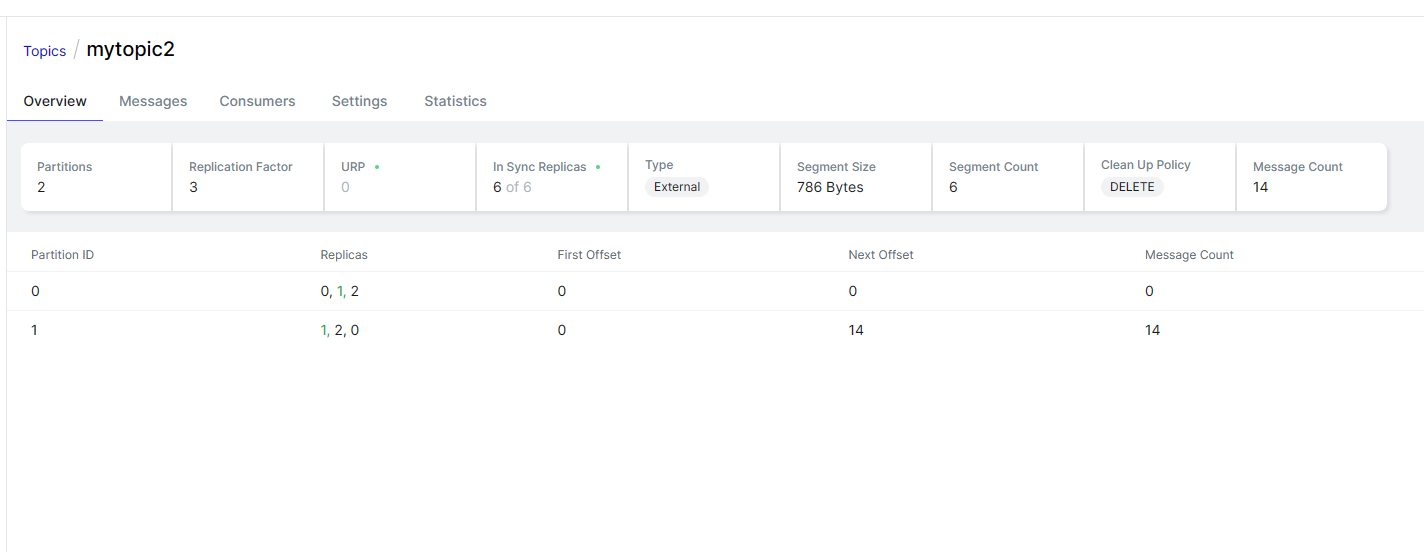Click the Partition ID cell of partition 1
1424x552 pixels.
point(34,330)
